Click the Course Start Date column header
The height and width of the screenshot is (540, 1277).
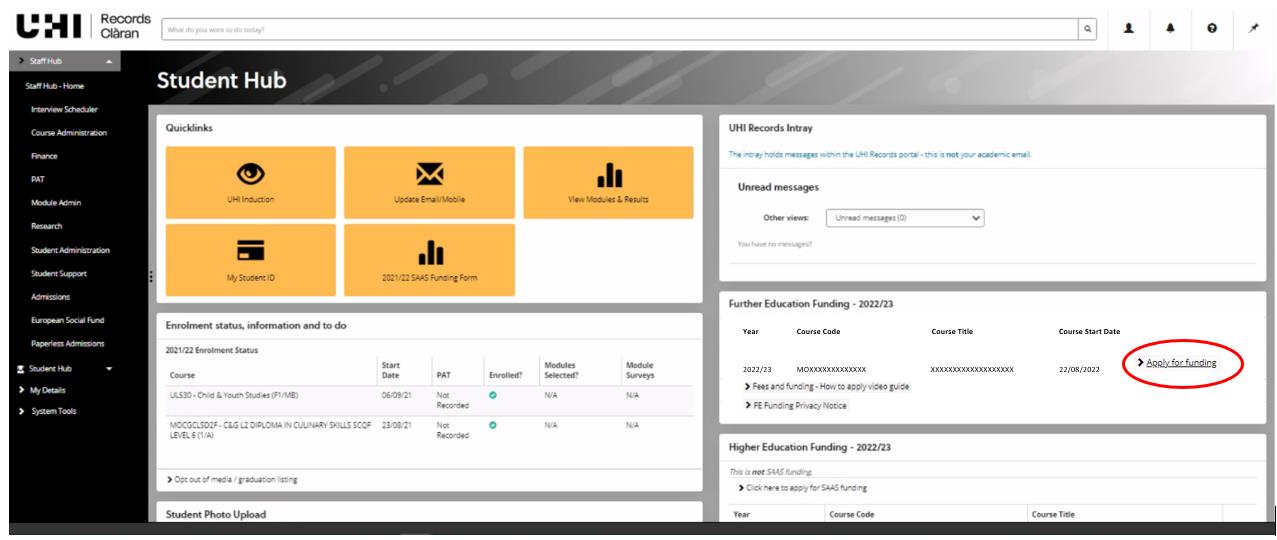click(x=1088, y=331)
